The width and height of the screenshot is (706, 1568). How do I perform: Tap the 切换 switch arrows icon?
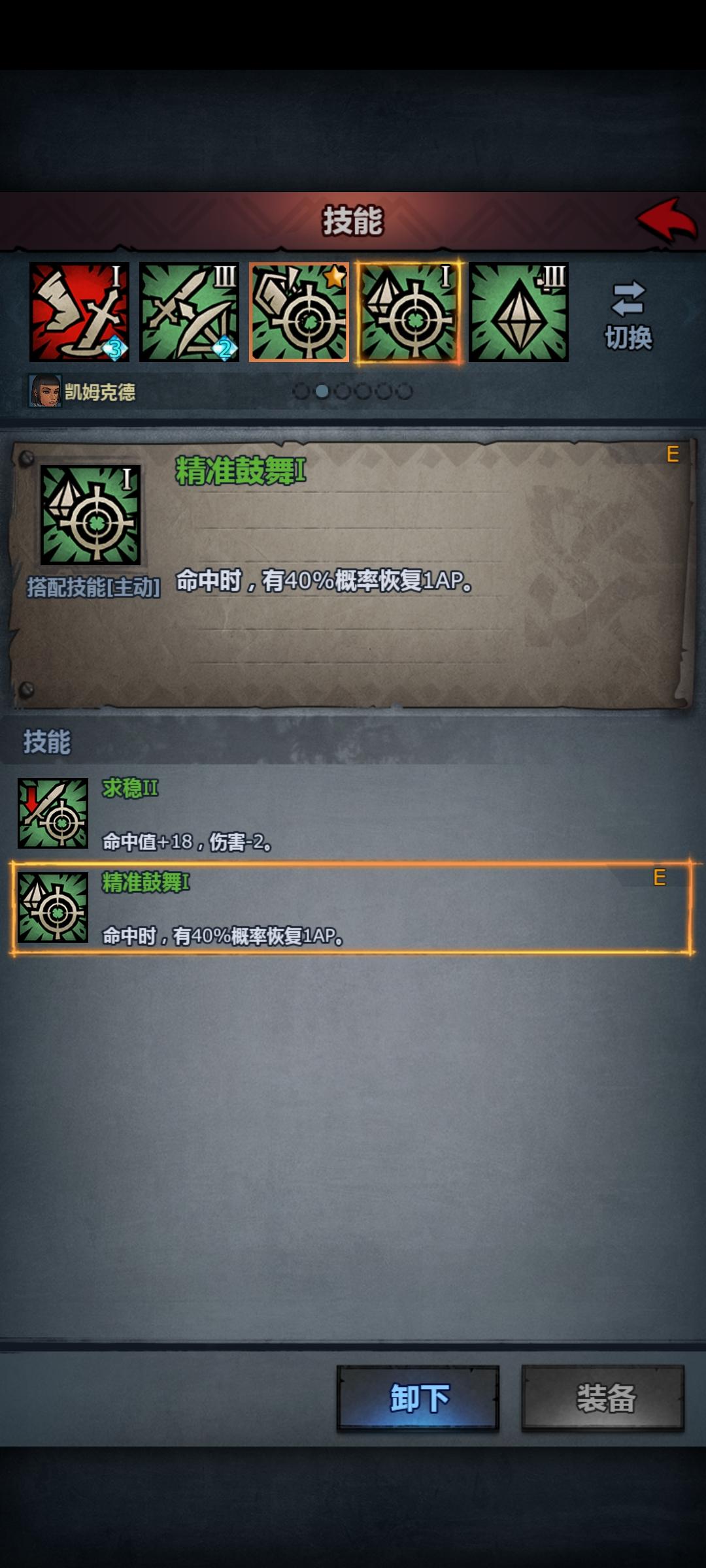pyautogui.click(x=628, y=299)
